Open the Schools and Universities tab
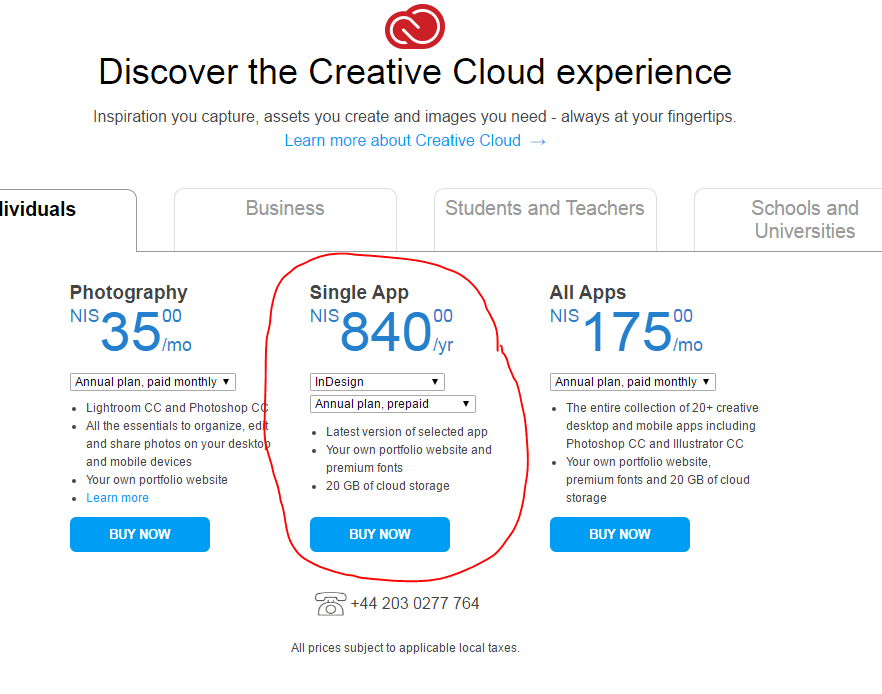 click(x=804, y=219)
